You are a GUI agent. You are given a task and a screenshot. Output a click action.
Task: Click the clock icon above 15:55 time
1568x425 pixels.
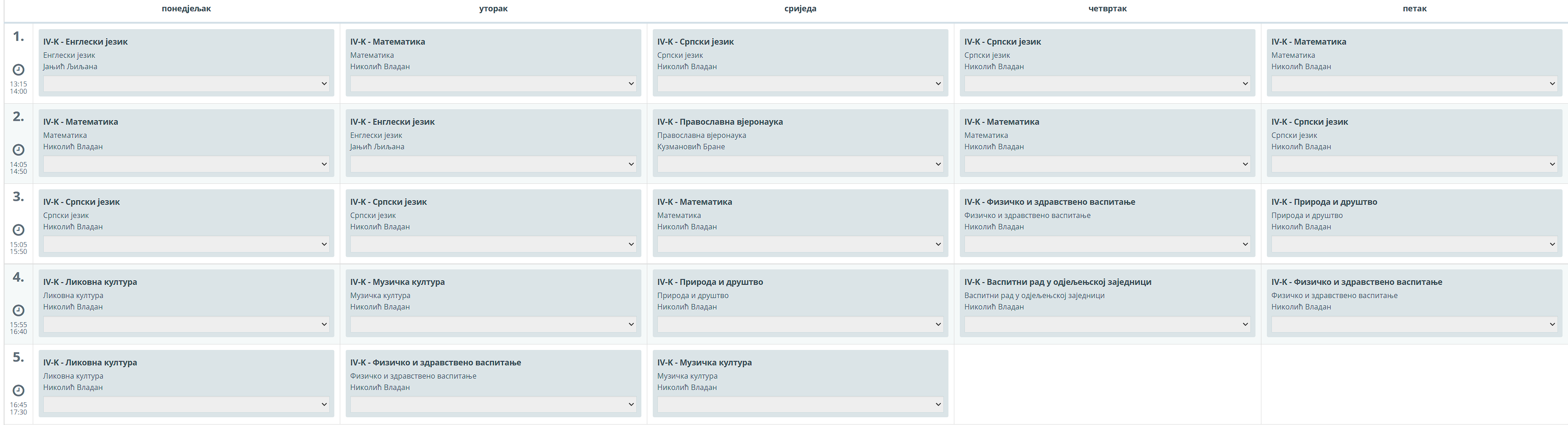19,310
